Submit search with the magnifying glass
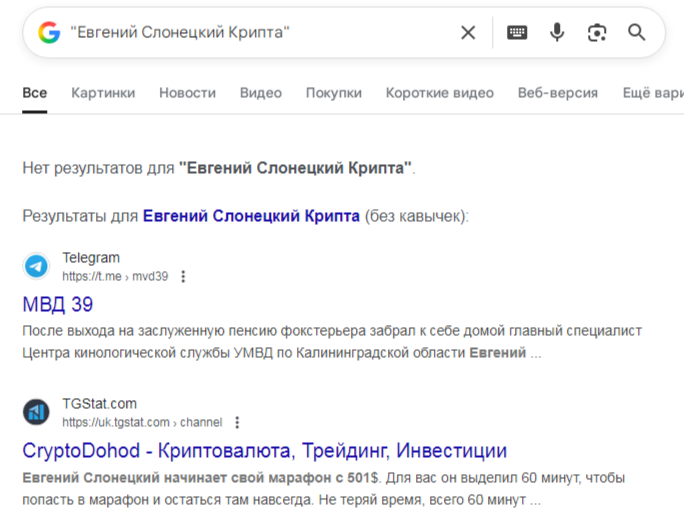 click(x=636, y=32)
